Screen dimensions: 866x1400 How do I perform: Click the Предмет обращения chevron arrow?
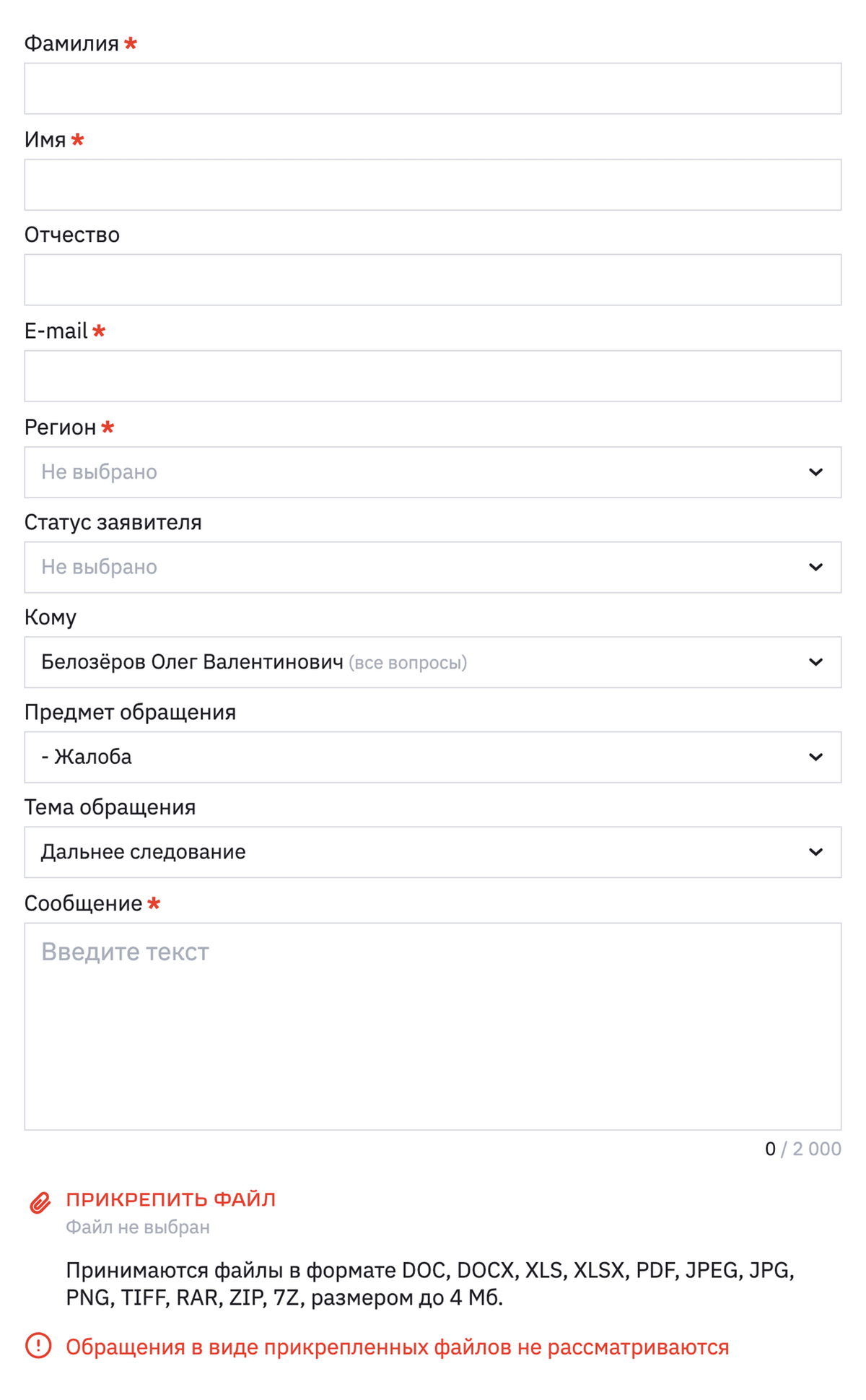point(815,757)
